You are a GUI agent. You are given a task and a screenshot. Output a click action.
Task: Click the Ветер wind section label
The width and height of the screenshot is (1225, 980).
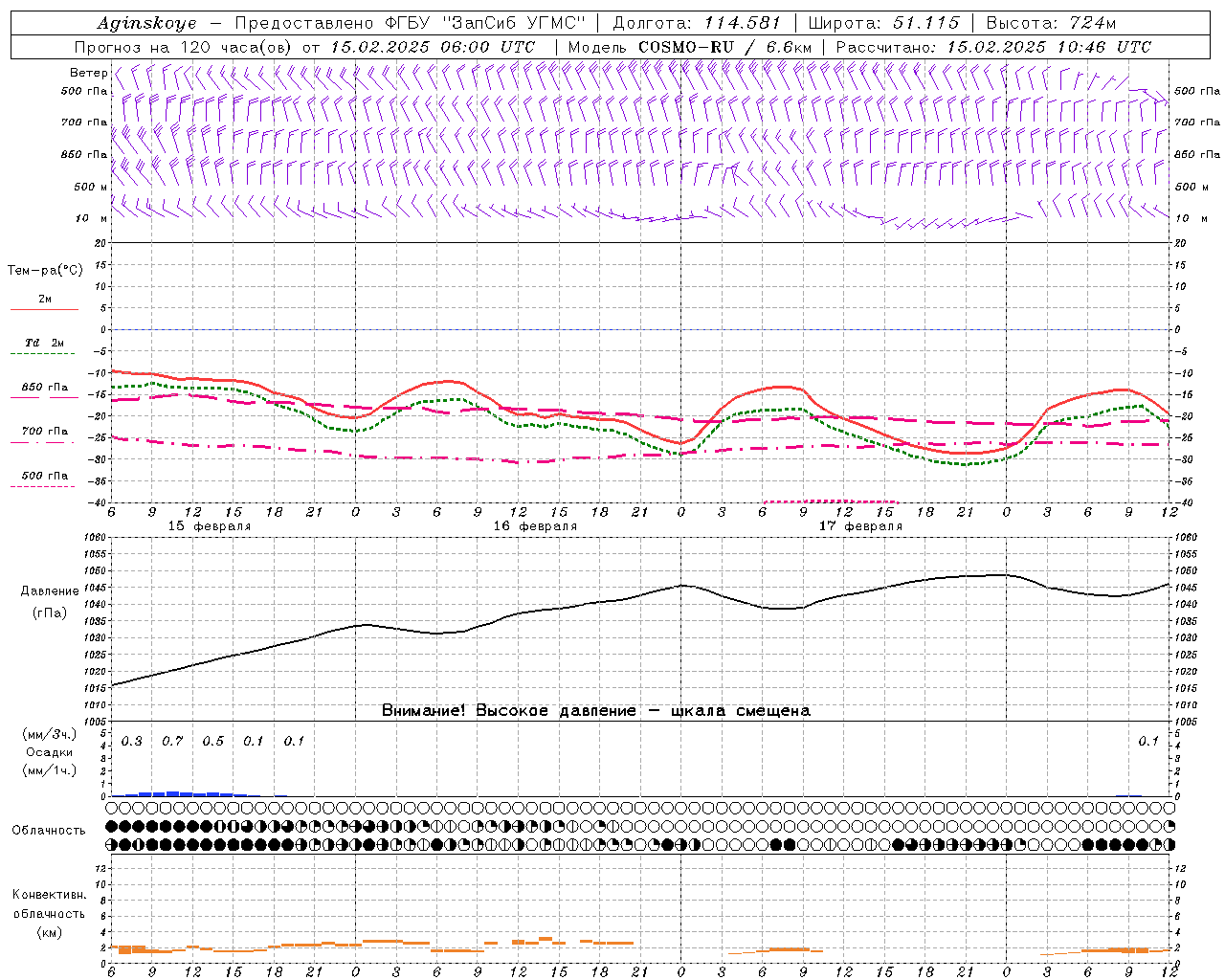pyautogui.click(x=88, y=73)
